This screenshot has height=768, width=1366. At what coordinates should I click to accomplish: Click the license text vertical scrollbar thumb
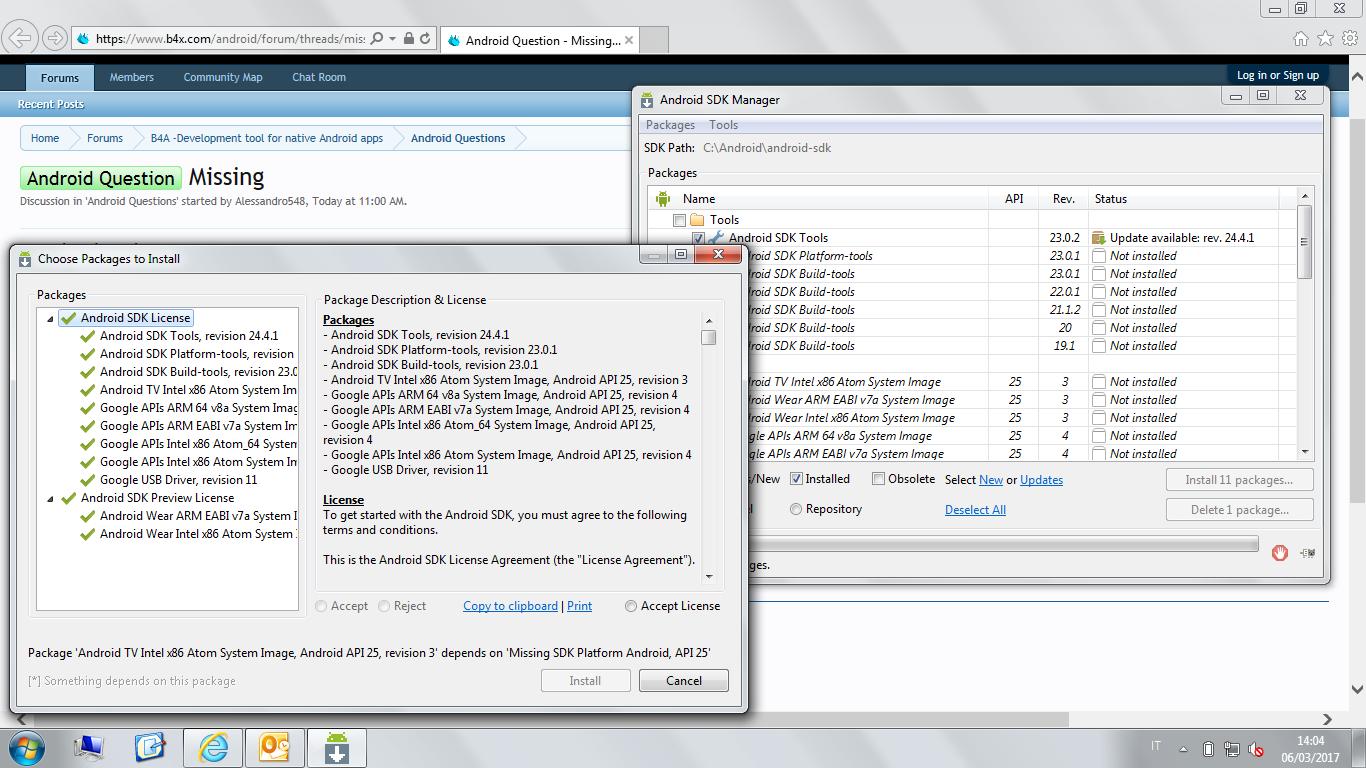[x=709, y=337]
